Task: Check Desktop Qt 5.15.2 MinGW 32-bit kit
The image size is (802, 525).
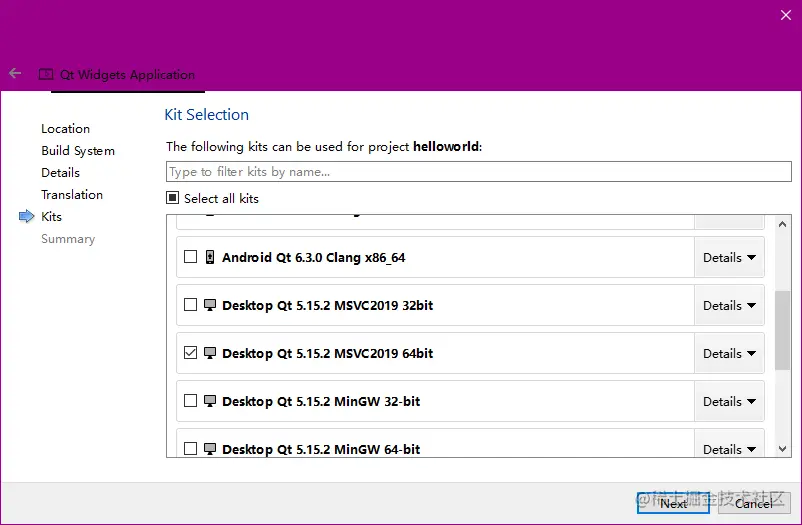Action: tap(190, 400)
